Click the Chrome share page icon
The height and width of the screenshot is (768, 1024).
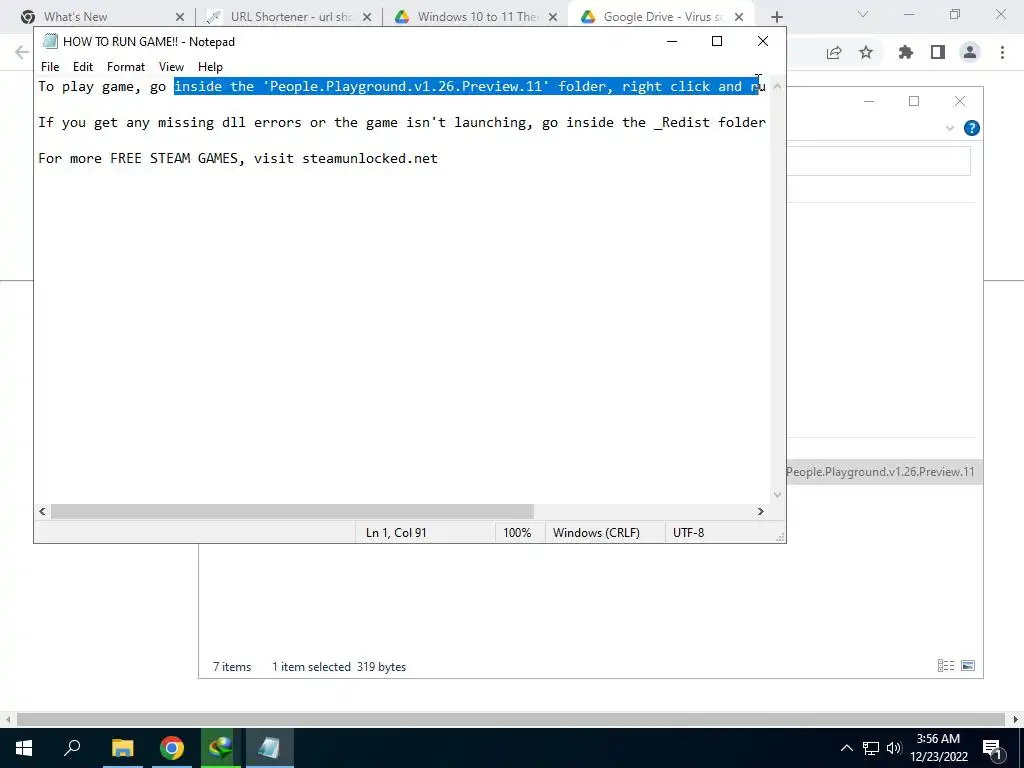[x=834, y=53]
